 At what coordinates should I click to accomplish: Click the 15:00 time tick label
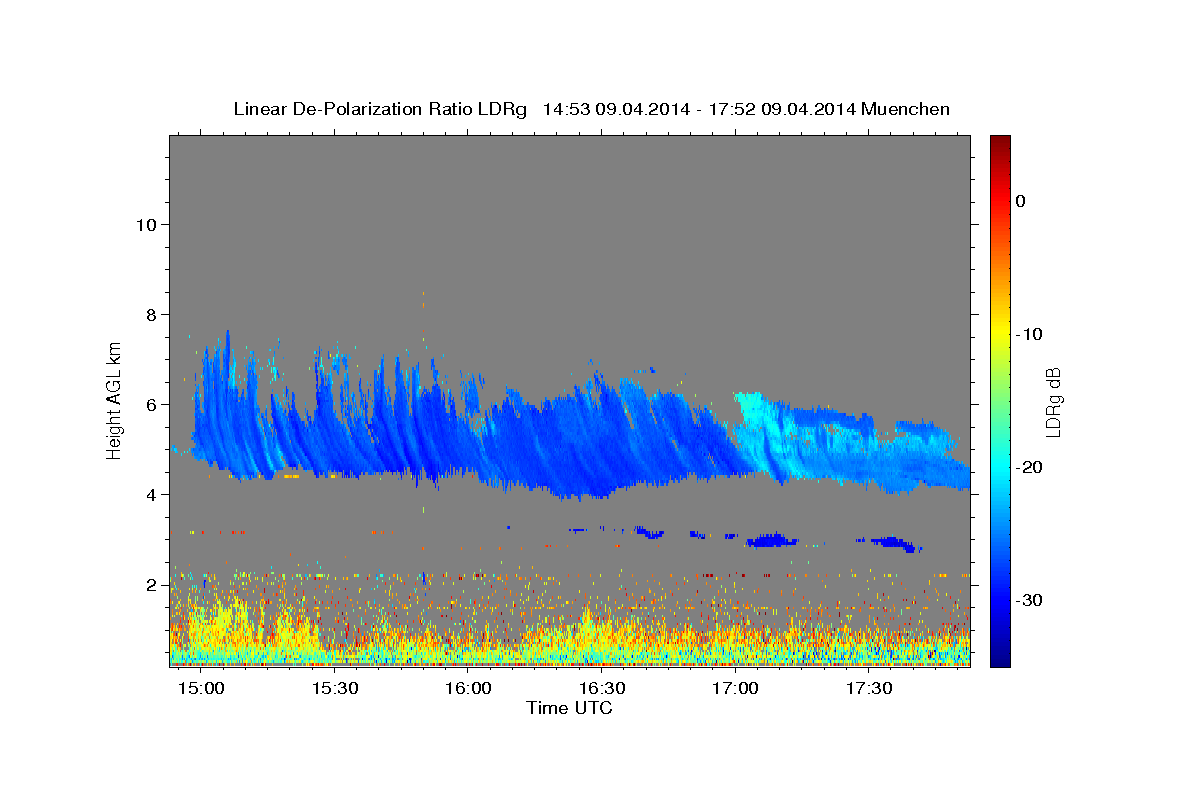pos(201,688)
